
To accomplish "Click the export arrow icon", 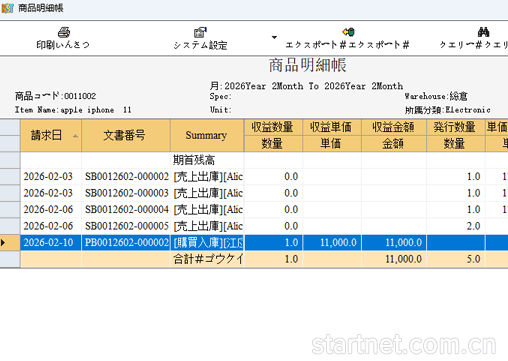I will (x=348, y=32).
